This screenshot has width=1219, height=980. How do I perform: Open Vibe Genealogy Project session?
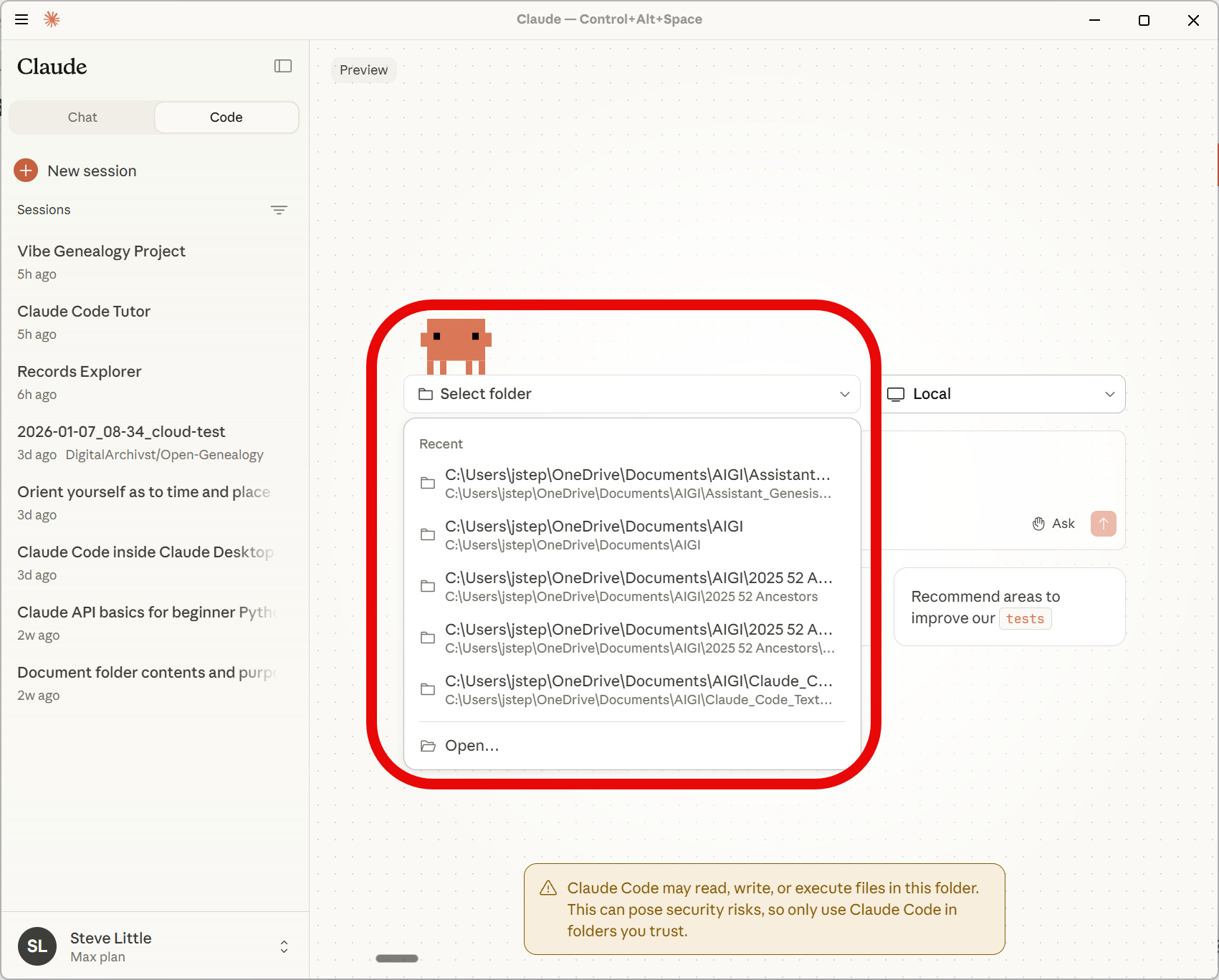pyautogui.click(x=154, y=261)
